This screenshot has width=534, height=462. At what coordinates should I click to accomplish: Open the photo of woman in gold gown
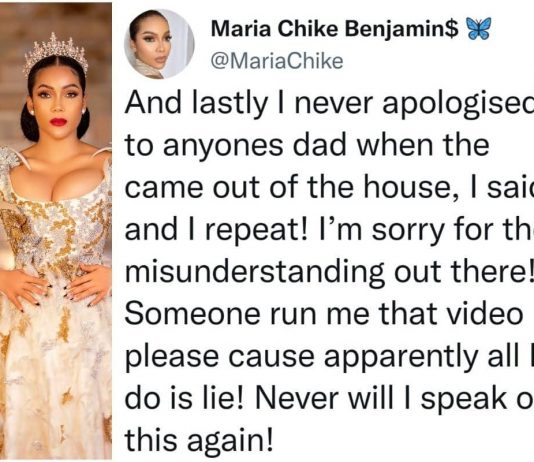click(x=56, y=231)
